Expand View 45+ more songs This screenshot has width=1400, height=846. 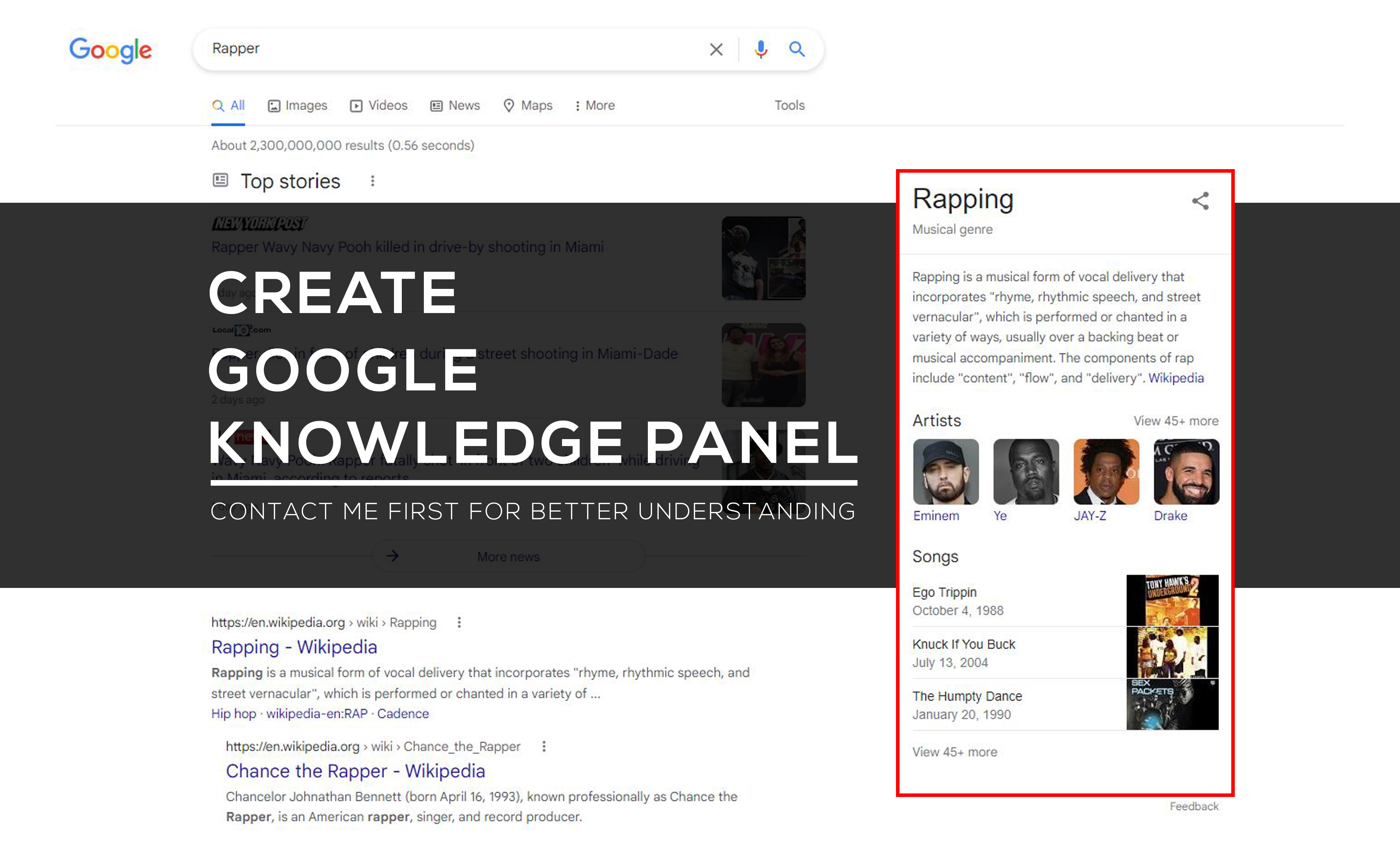(x=954, y=751)
